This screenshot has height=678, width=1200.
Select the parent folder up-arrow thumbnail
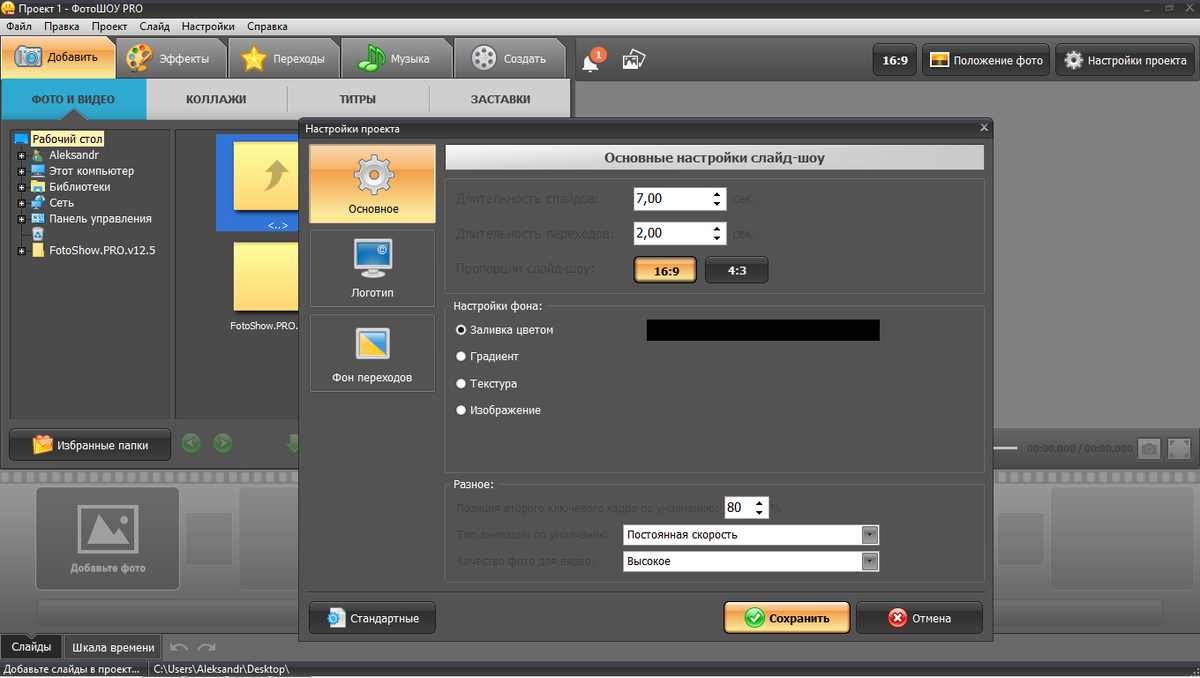[258, 182]
